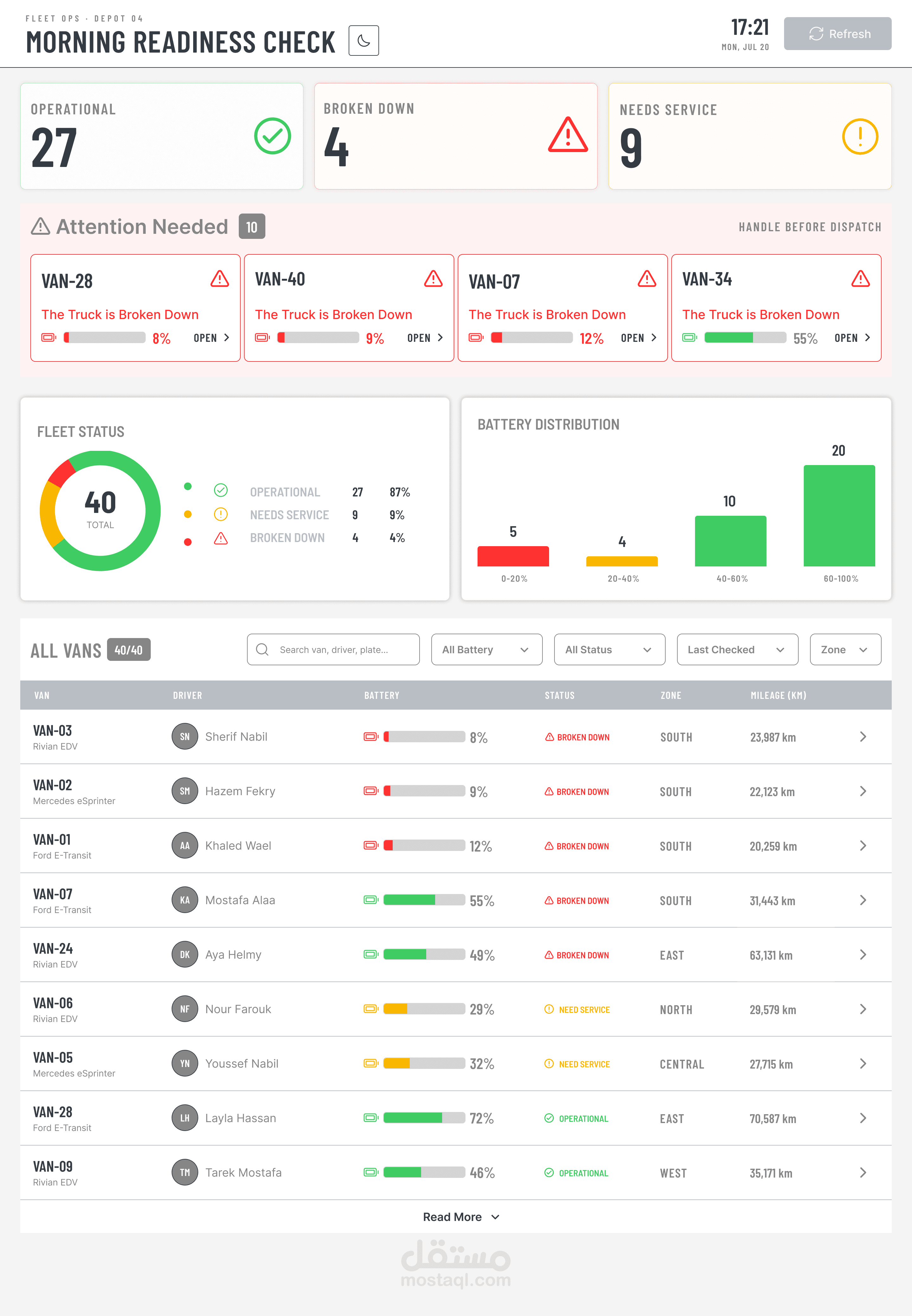Sort by the VAN column header

42,696
